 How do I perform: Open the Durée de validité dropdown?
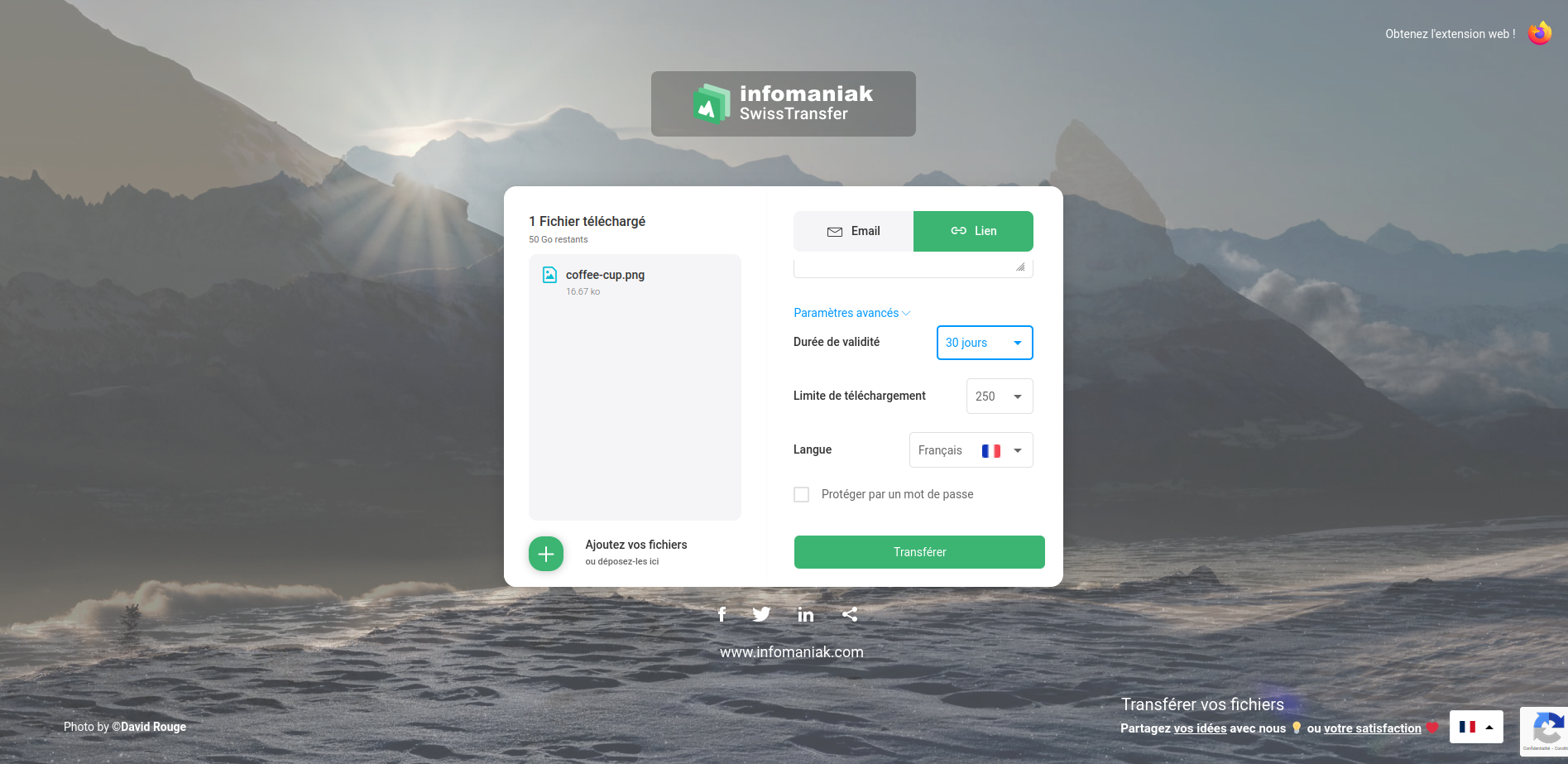(x=985, y=343)
